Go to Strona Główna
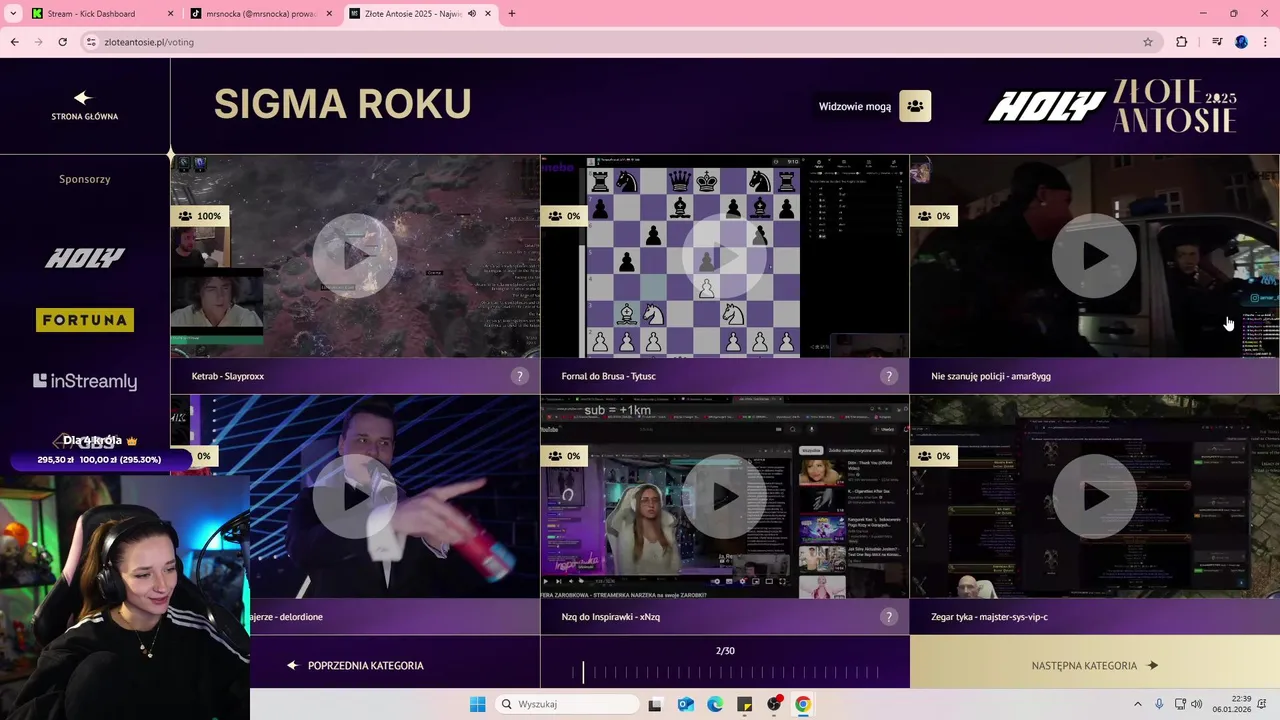 84,105
